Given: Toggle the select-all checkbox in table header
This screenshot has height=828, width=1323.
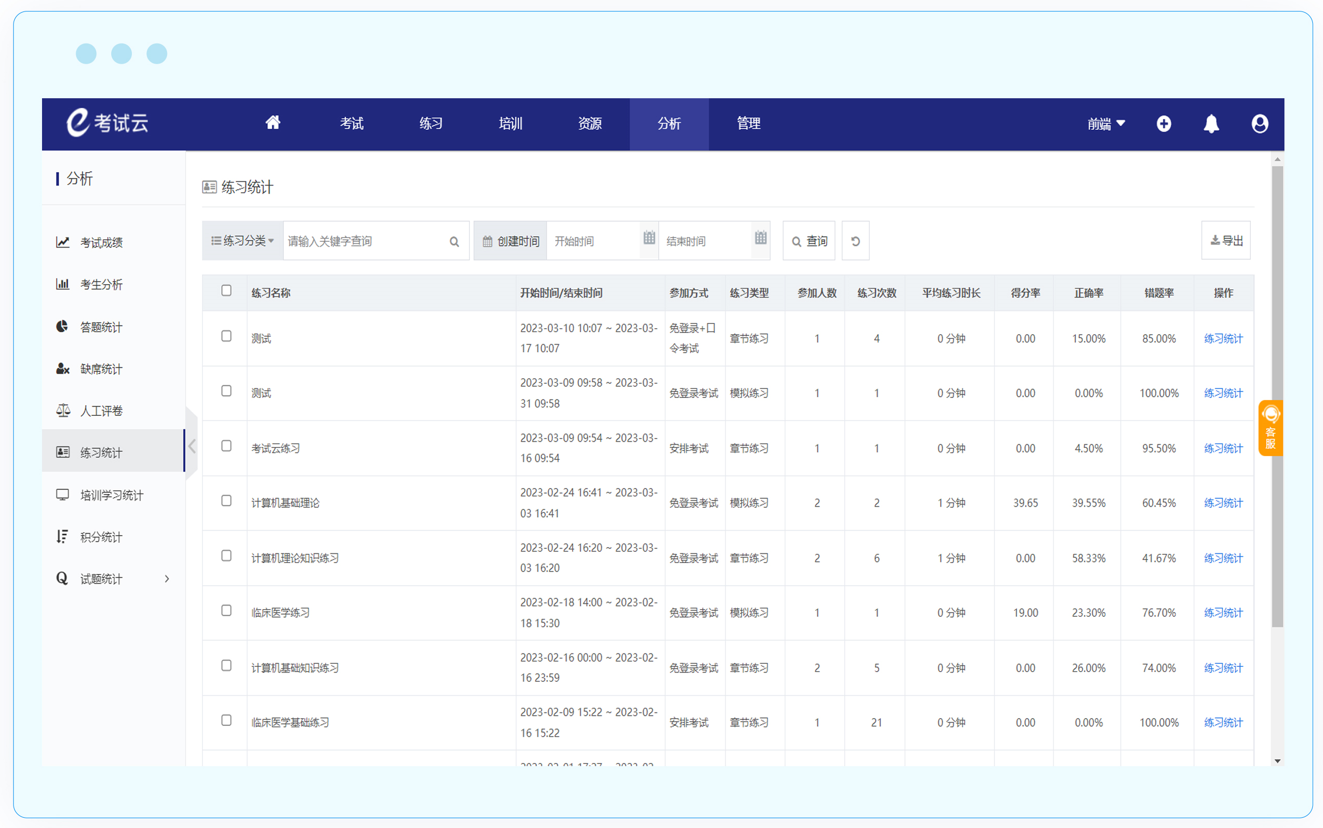Looking at the screenshot, I should pos(226,291).
